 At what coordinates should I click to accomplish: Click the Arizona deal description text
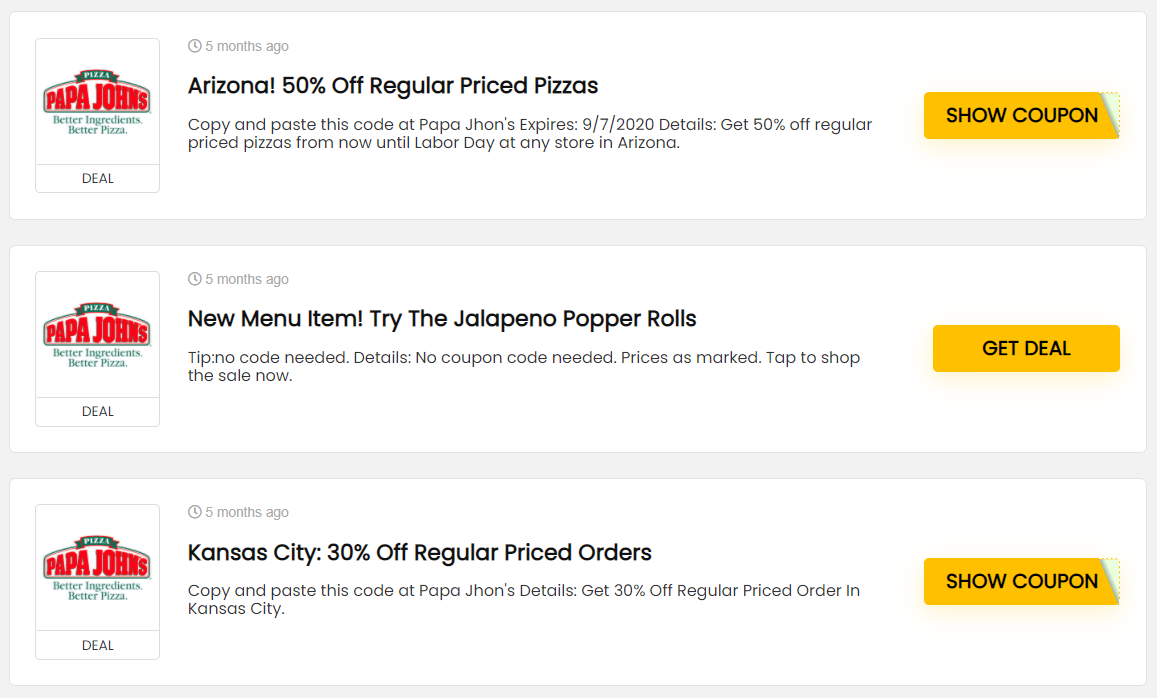(x=530, y=134)
